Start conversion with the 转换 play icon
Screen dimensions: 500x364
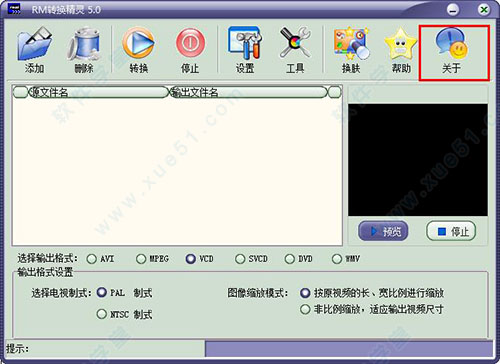(138, 43)
